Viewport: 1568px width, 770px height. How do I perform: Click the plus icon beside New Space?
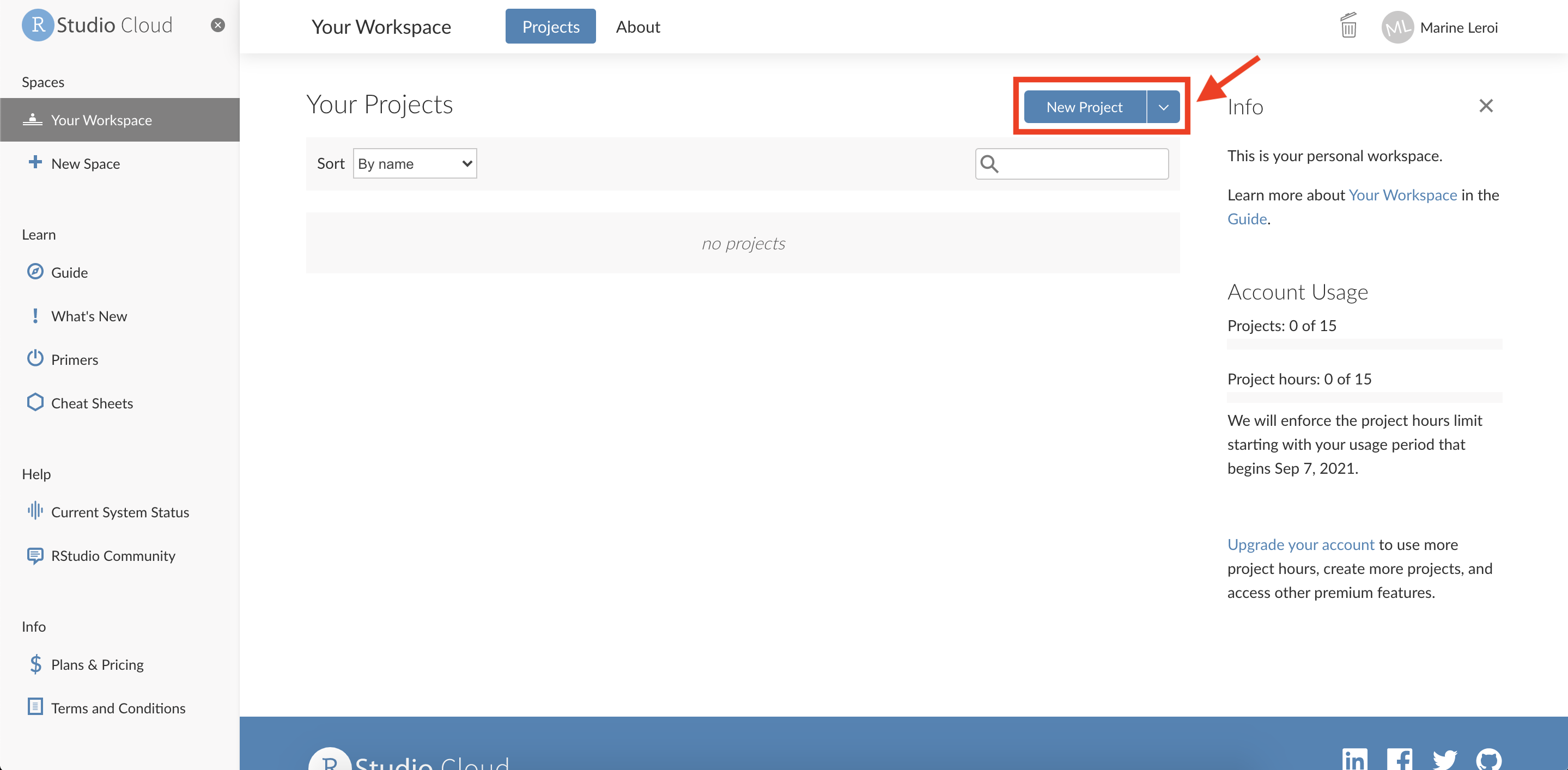pos(35,162)
